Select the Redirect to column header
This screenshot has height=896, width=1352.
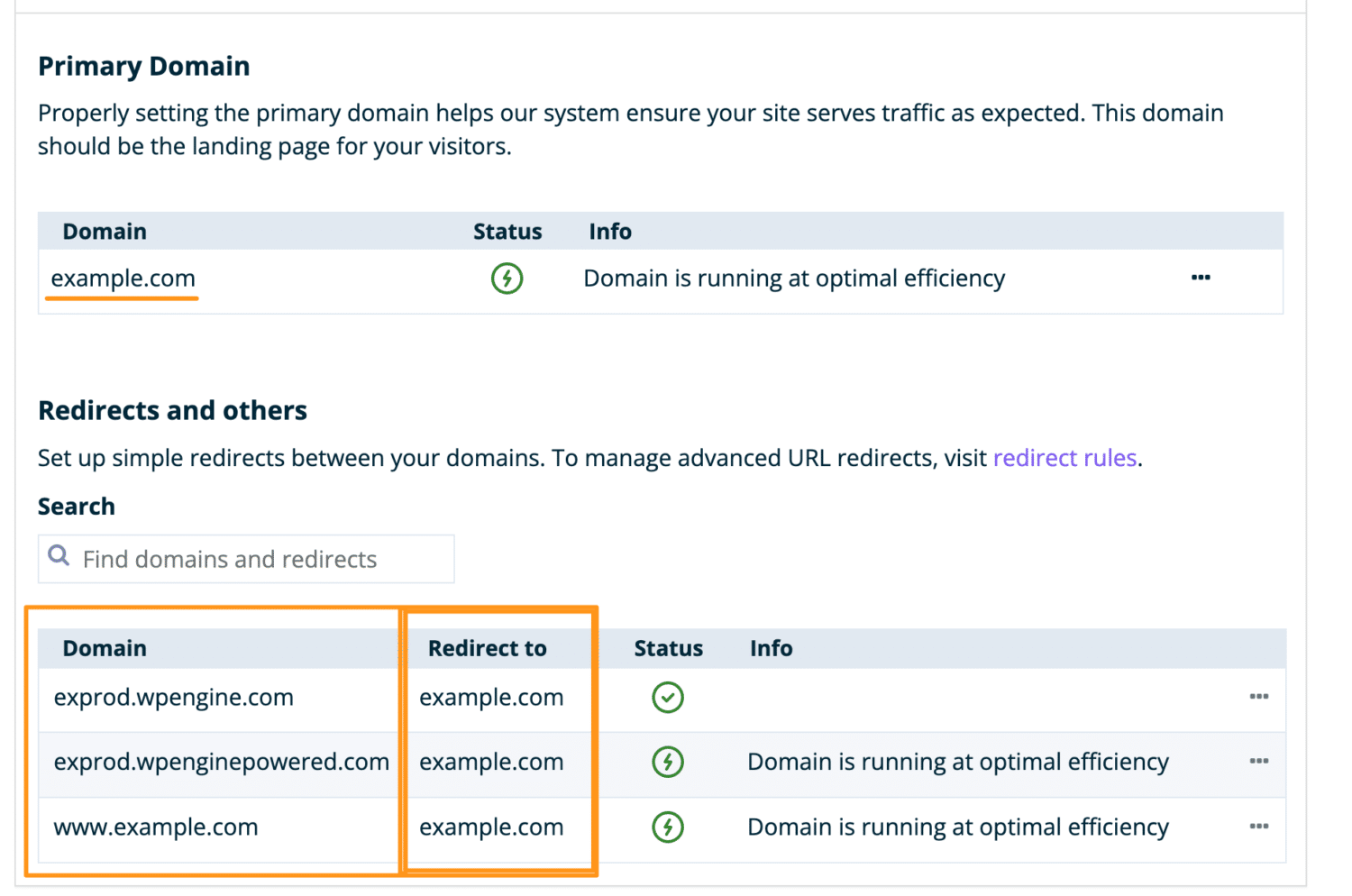(487, 648)
